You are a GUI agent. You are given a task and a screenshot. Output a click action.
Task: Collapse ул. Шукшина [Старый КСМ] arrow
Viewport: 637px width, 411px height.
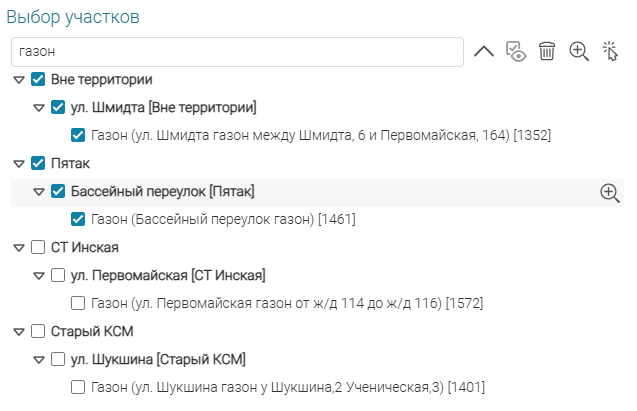pyautogui.click(x=39, y=359)
